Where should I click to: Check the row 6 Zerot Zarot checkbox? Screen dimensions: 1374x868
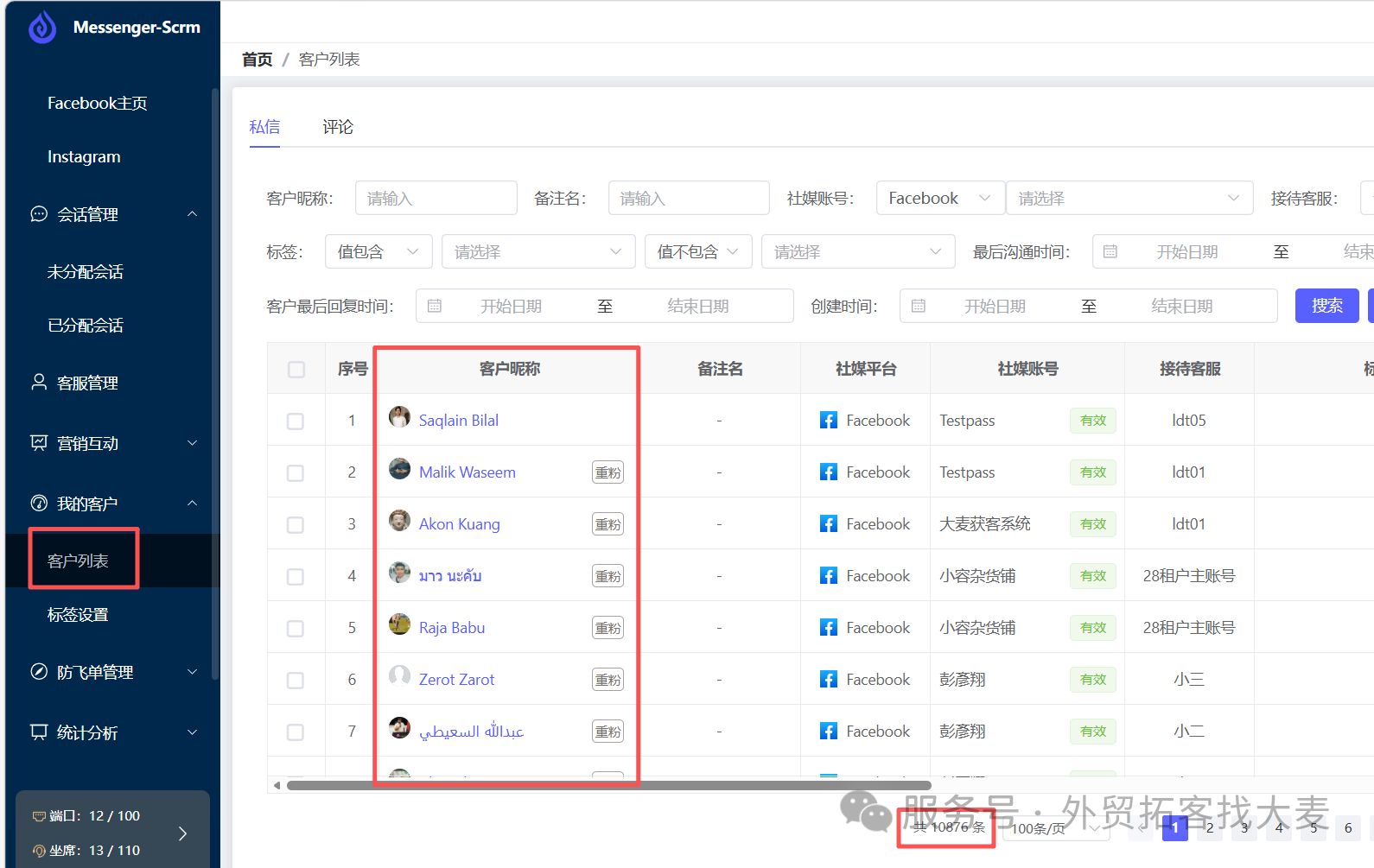tap(296, 681)
